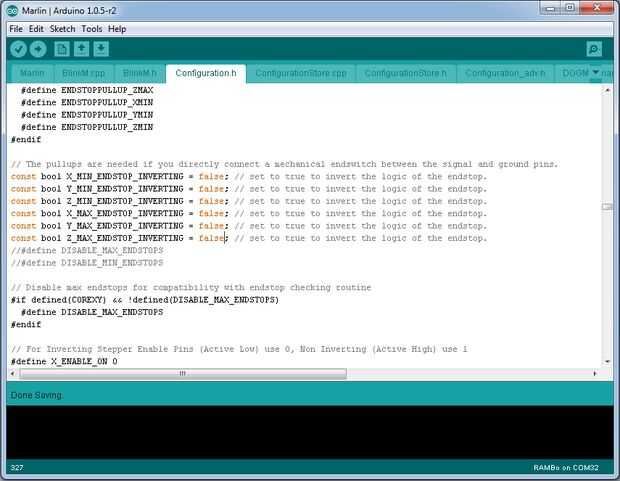This screenshot has height=481, width=620.
Task: Click the Y_MIN_ENDSTOP_INVERTING false value
Action: [x=212, y=189]
